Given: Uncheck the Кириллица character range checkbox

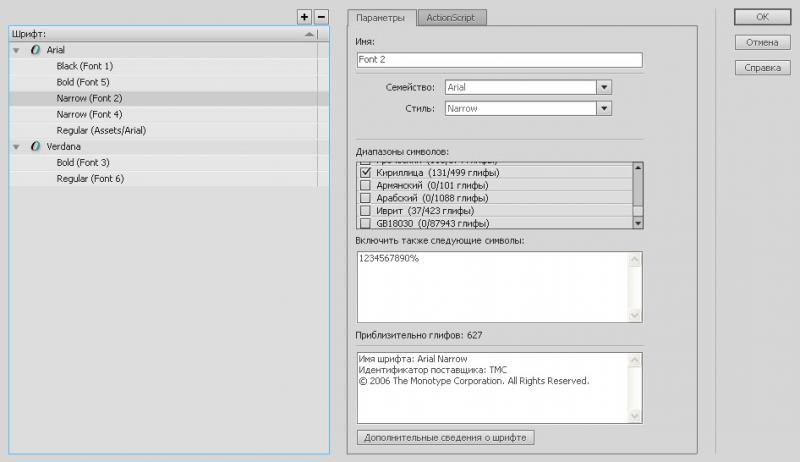Looking at the screenshot, I should click(x=365, y=172).
